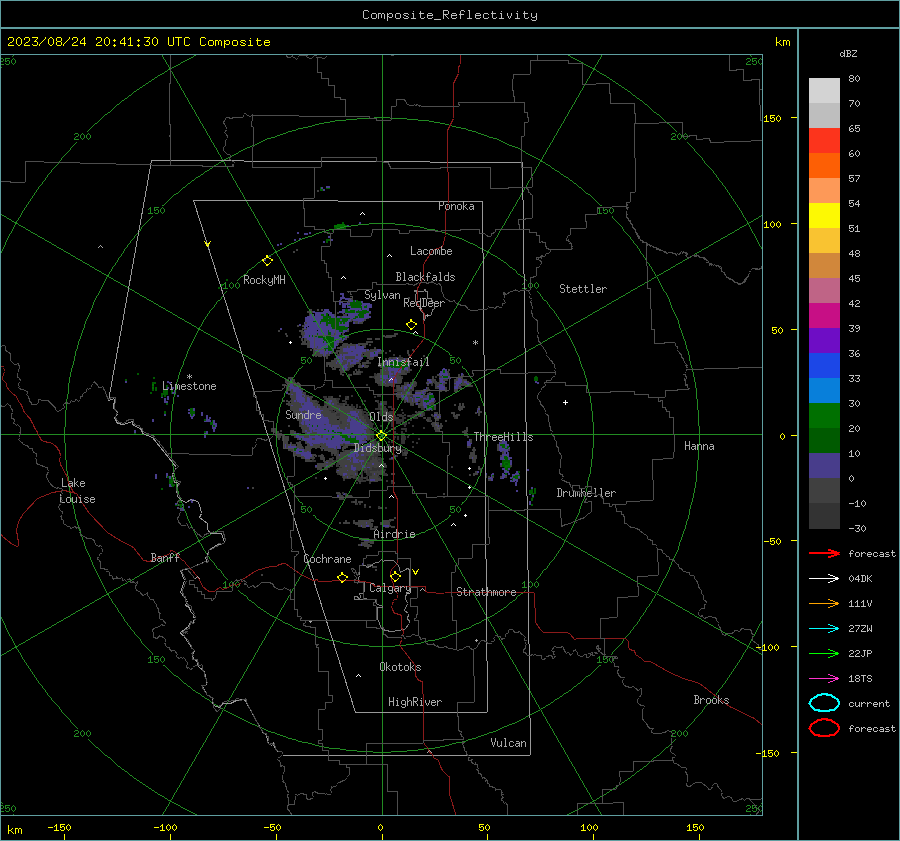The height and width of the screenshot is (841, 900).
Task: Select the deep purple dBZ legend swatch
Action: click(x=824, y=341)
